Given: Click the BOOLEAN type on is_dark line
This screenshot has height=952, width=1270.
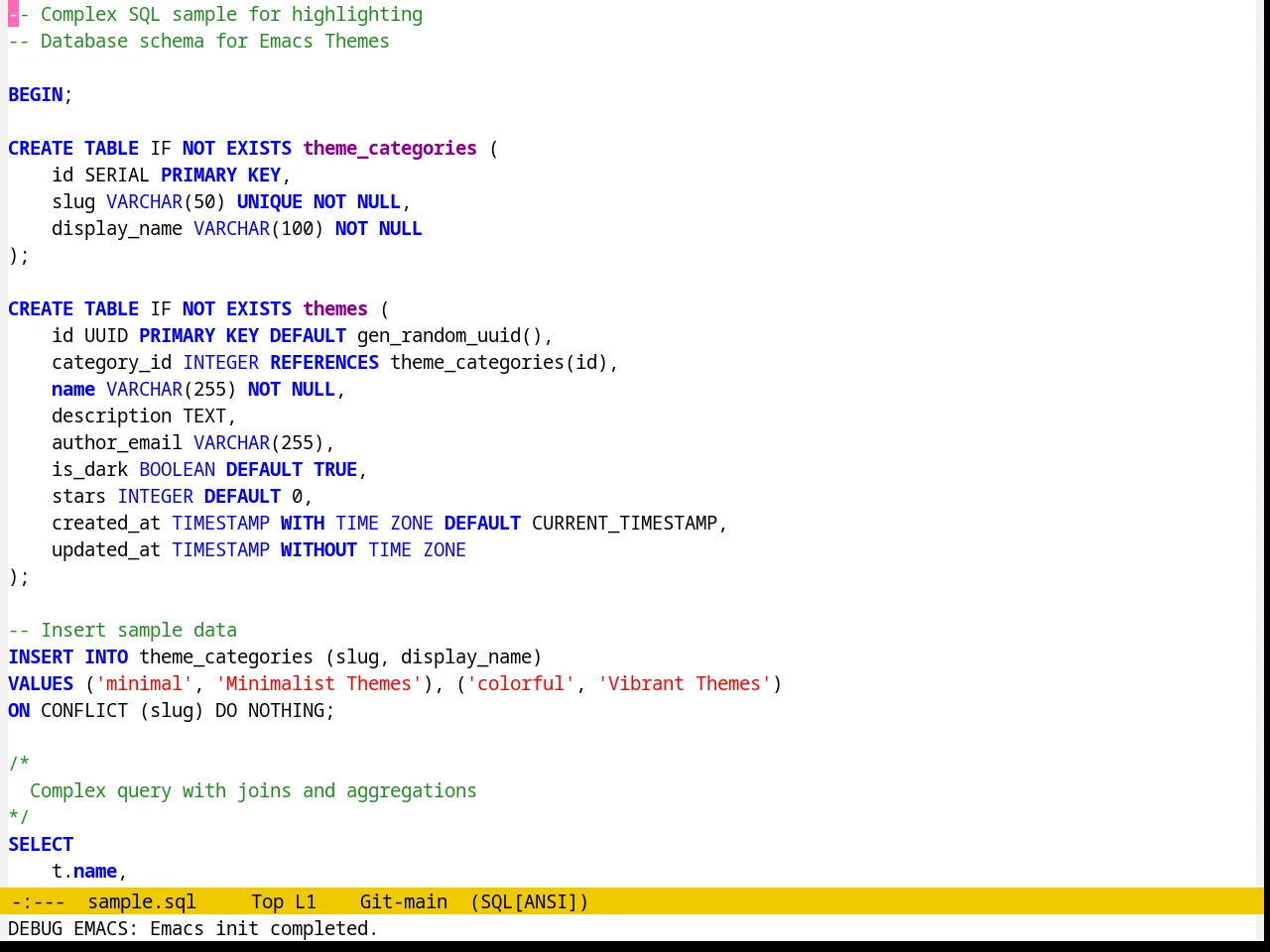Looking at the screenshot, I should [177, 469].
